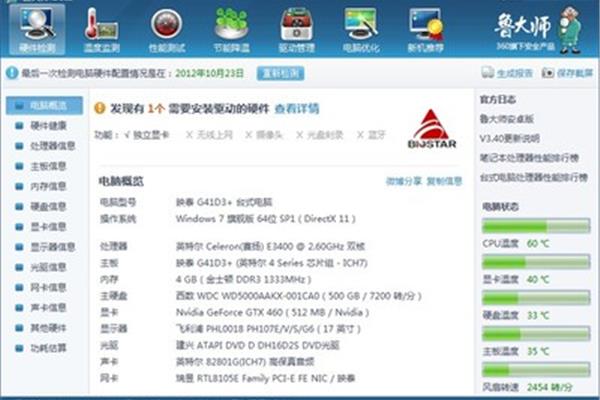
Task: Open 台式电脑处理器性能排行榜 ranking link
Action: (x=534, y=178)
